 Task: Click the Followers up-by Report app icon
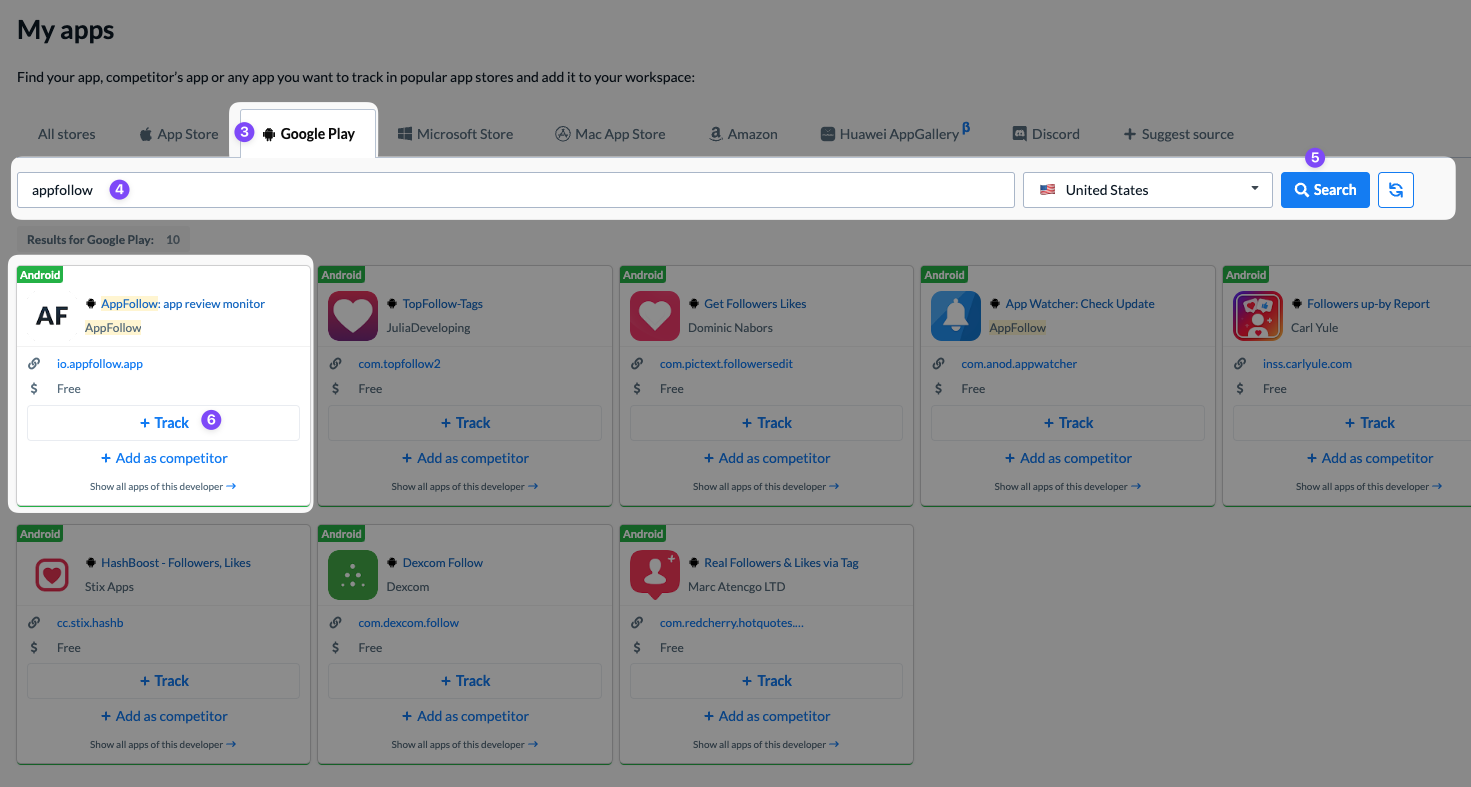pyautogui.click(x=1257, y=315)
